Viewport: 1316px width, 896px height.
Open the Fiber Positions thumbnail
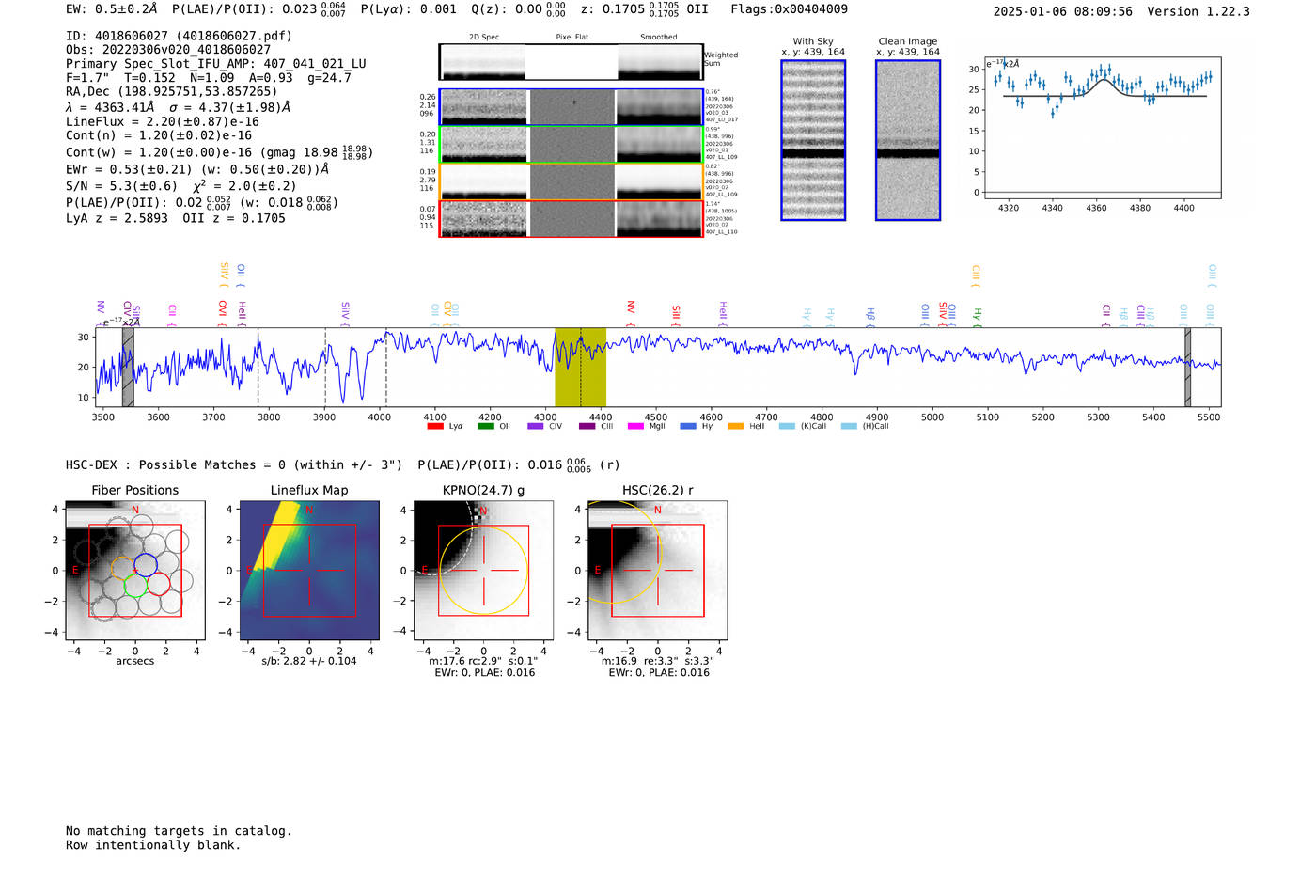pos(135,570)
